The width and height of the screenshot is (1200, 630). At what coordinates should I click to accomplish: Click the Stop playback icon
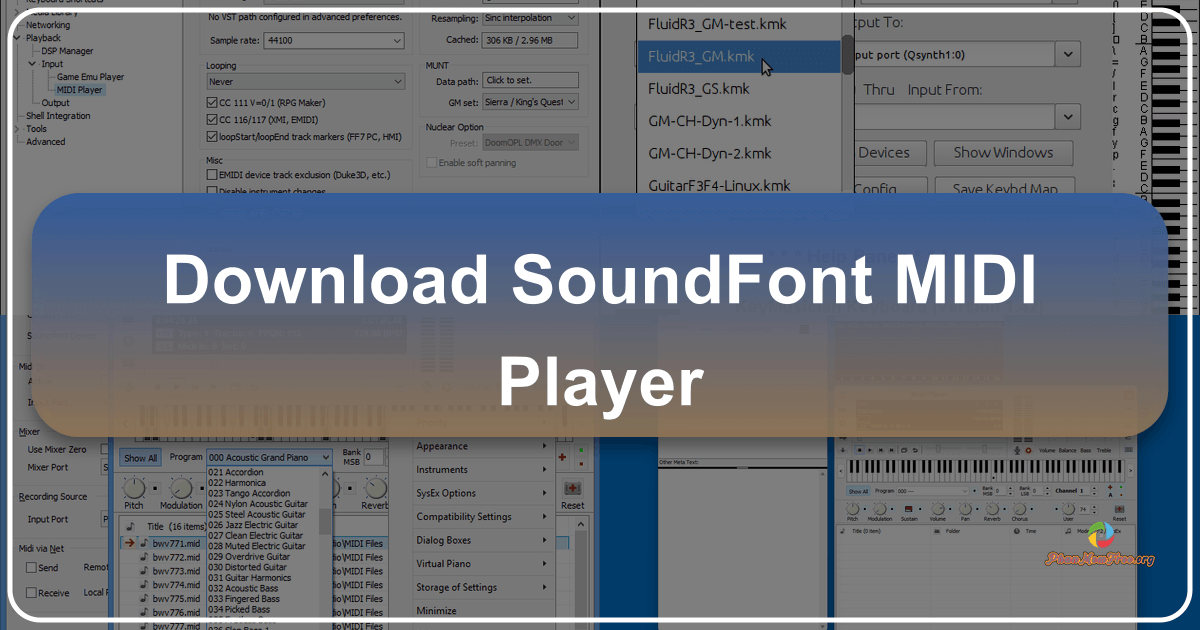[858, 450]
